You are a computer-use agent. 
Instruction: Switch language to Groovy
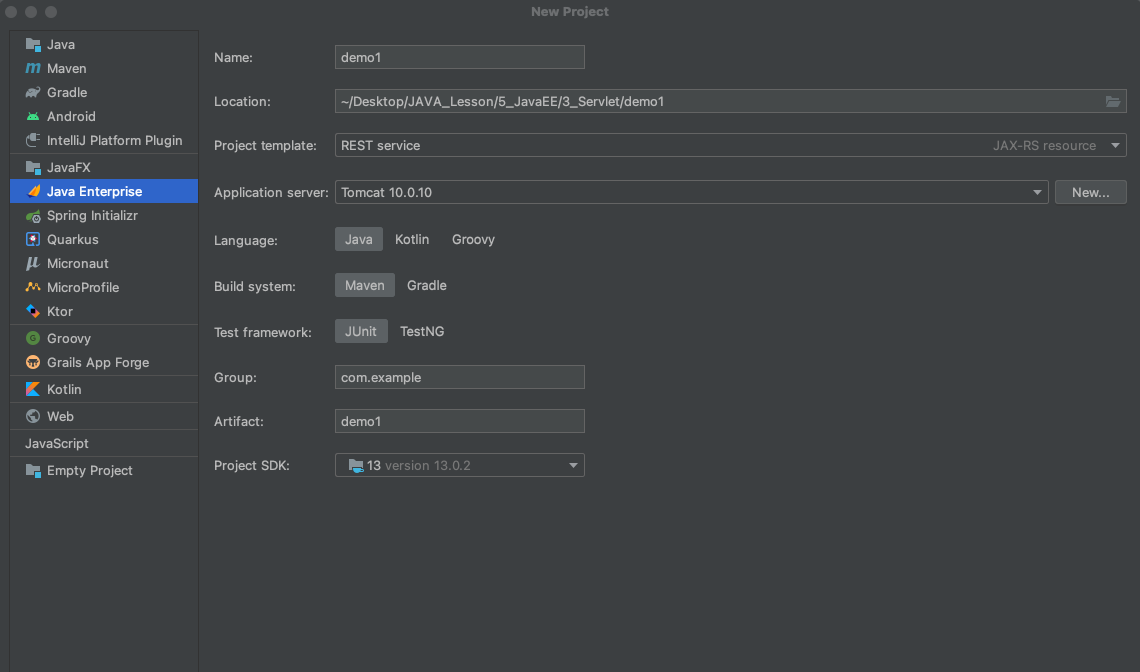473,239
